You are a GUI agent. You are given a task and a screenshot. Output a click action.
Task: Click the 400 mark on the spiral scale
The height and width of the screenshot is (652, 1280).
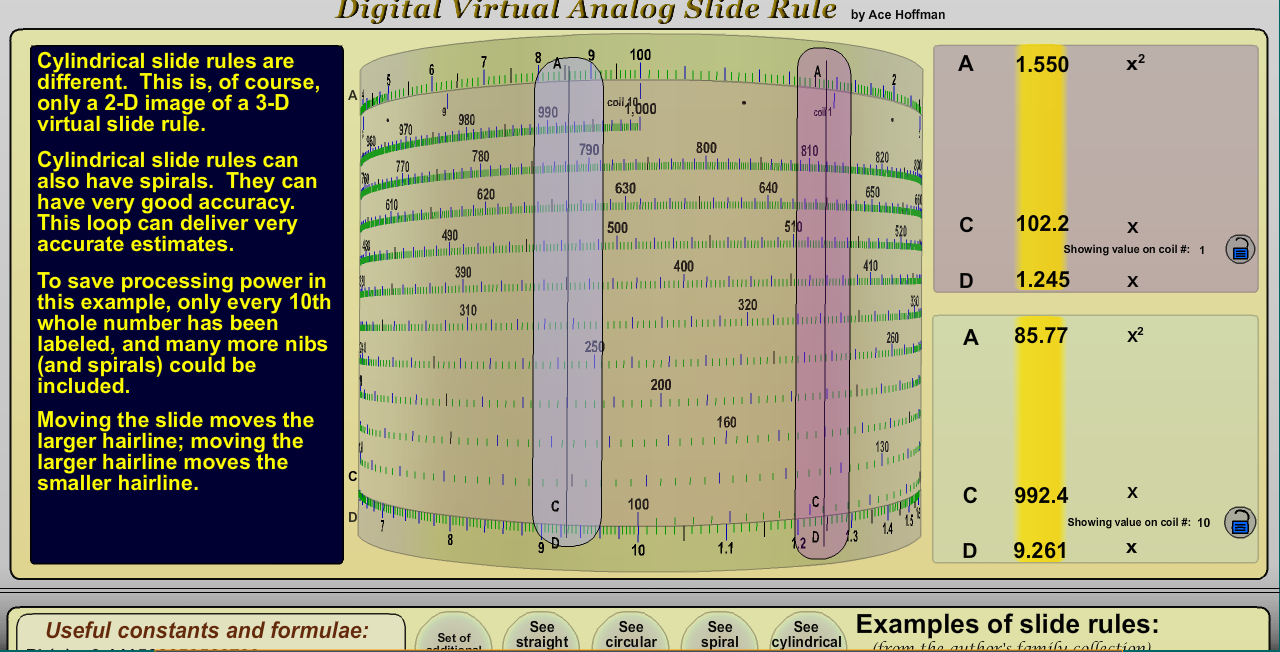point(683,267)
